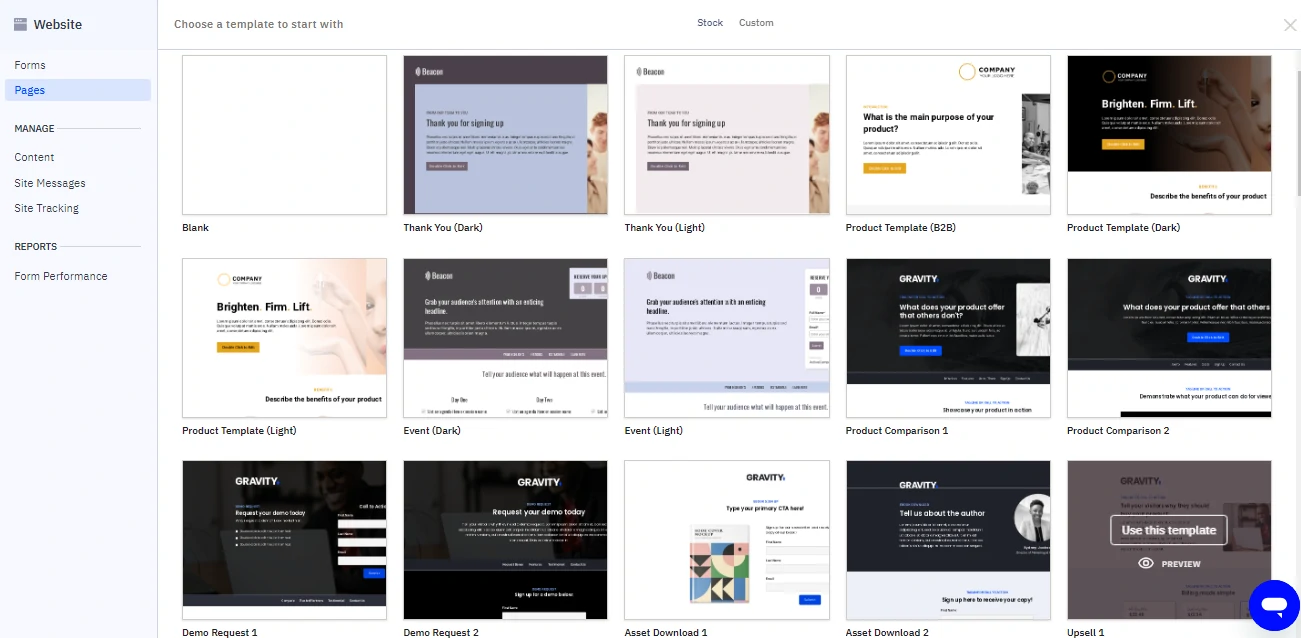Select the Event (Light) template thumbnail

[727, 338]
